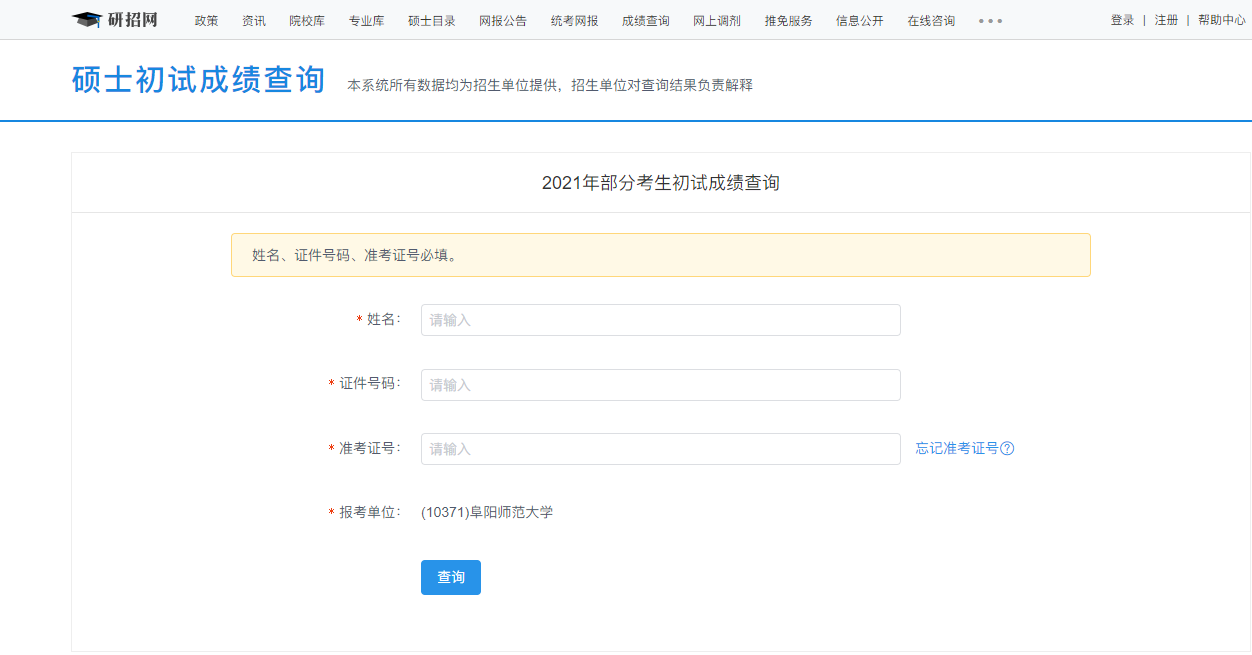Focus the 证件号码 input field

[660, 385]
